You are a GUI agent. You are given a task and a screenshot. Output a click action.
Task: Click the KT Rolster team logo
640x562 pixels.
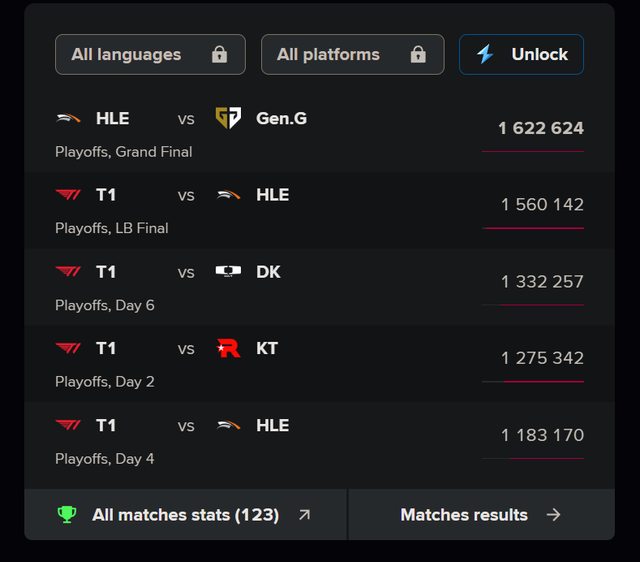click(228, 348)
